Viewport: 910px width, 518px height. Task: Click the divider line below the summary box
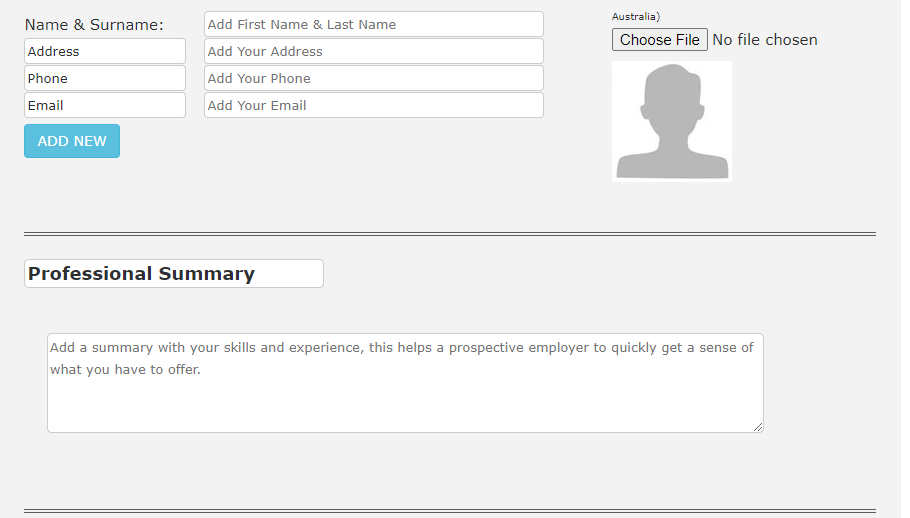pyautogui.click(x=450, y=510)
